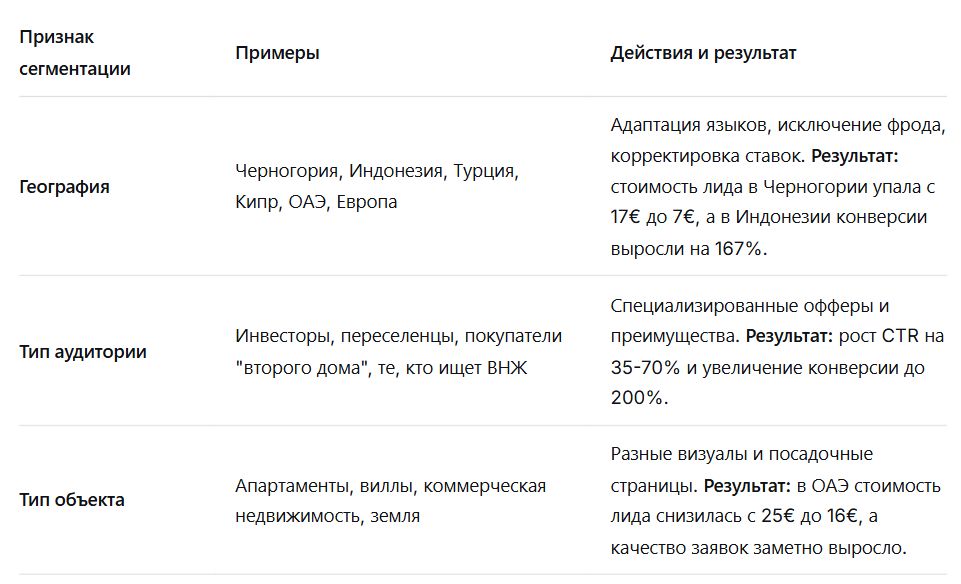The height and width of the screenshot is (584, 961).
Task: Click the "Действия и результат" column header
Action: coord(703,53)
